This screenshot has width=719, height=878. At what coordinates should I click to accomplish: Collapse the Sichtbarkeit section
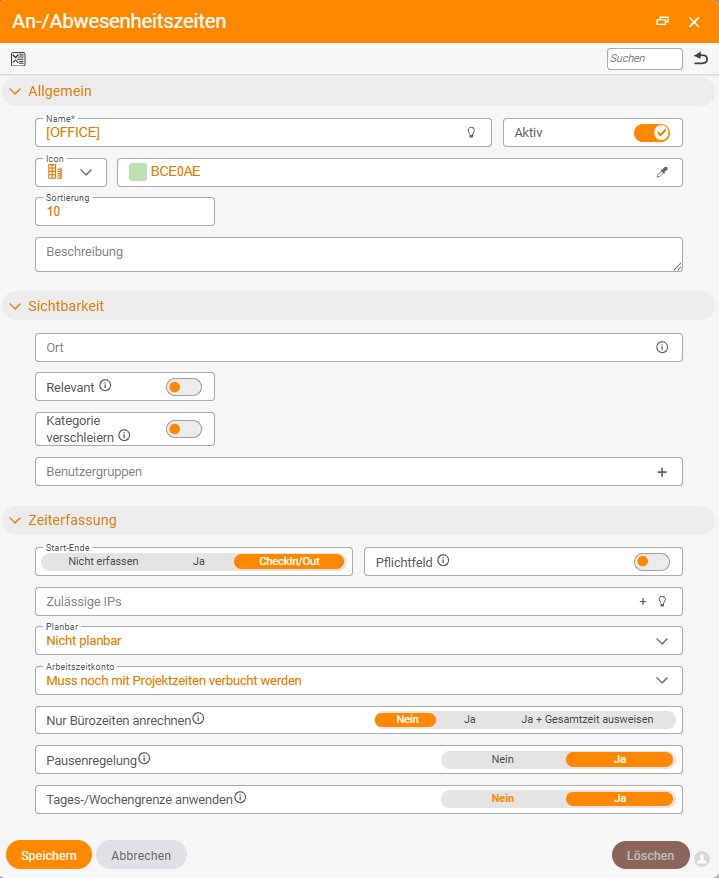point(15,306)
